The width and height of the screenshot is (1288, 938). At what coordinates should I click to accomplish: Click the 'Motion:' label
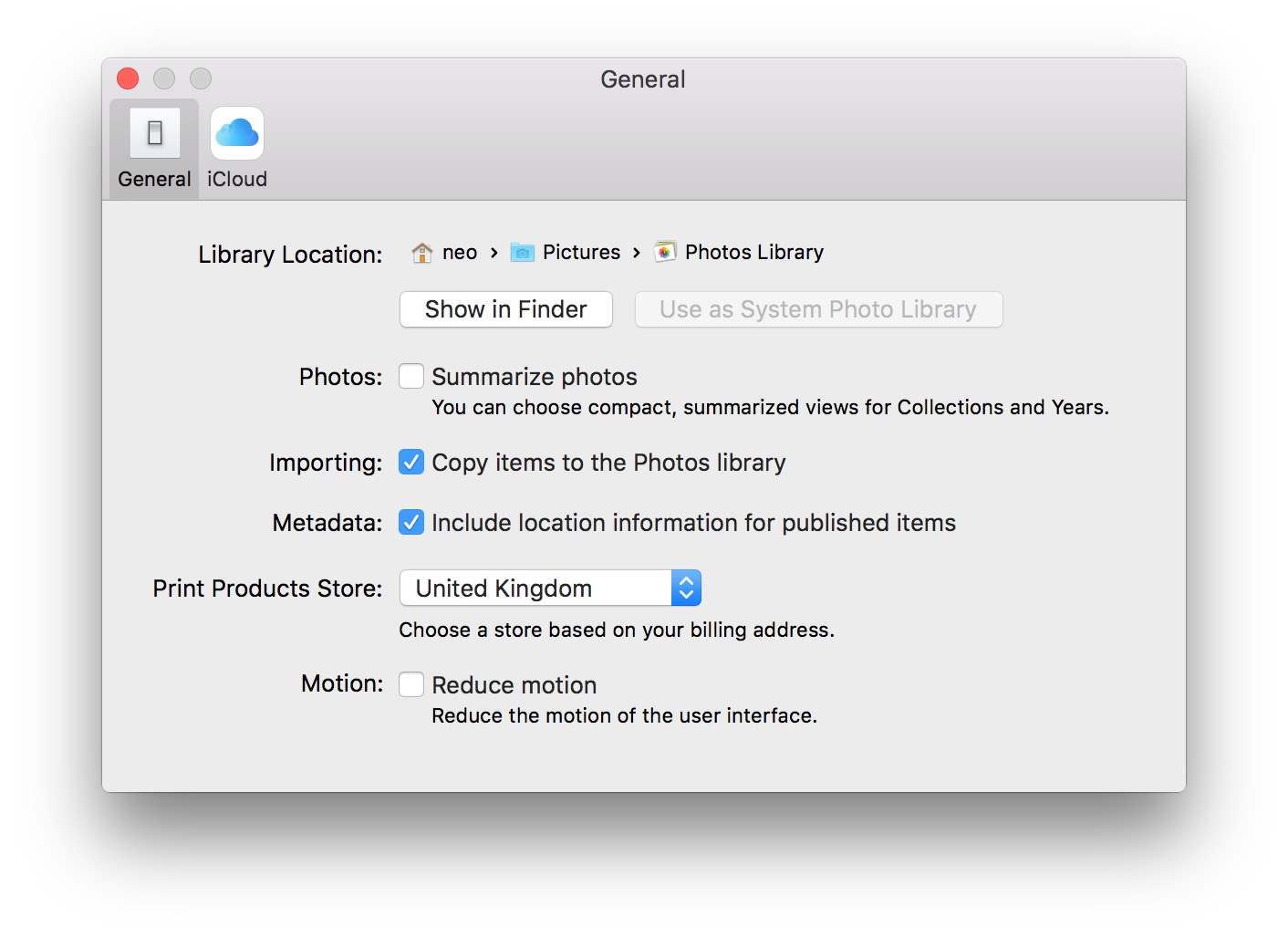point(342,683)
